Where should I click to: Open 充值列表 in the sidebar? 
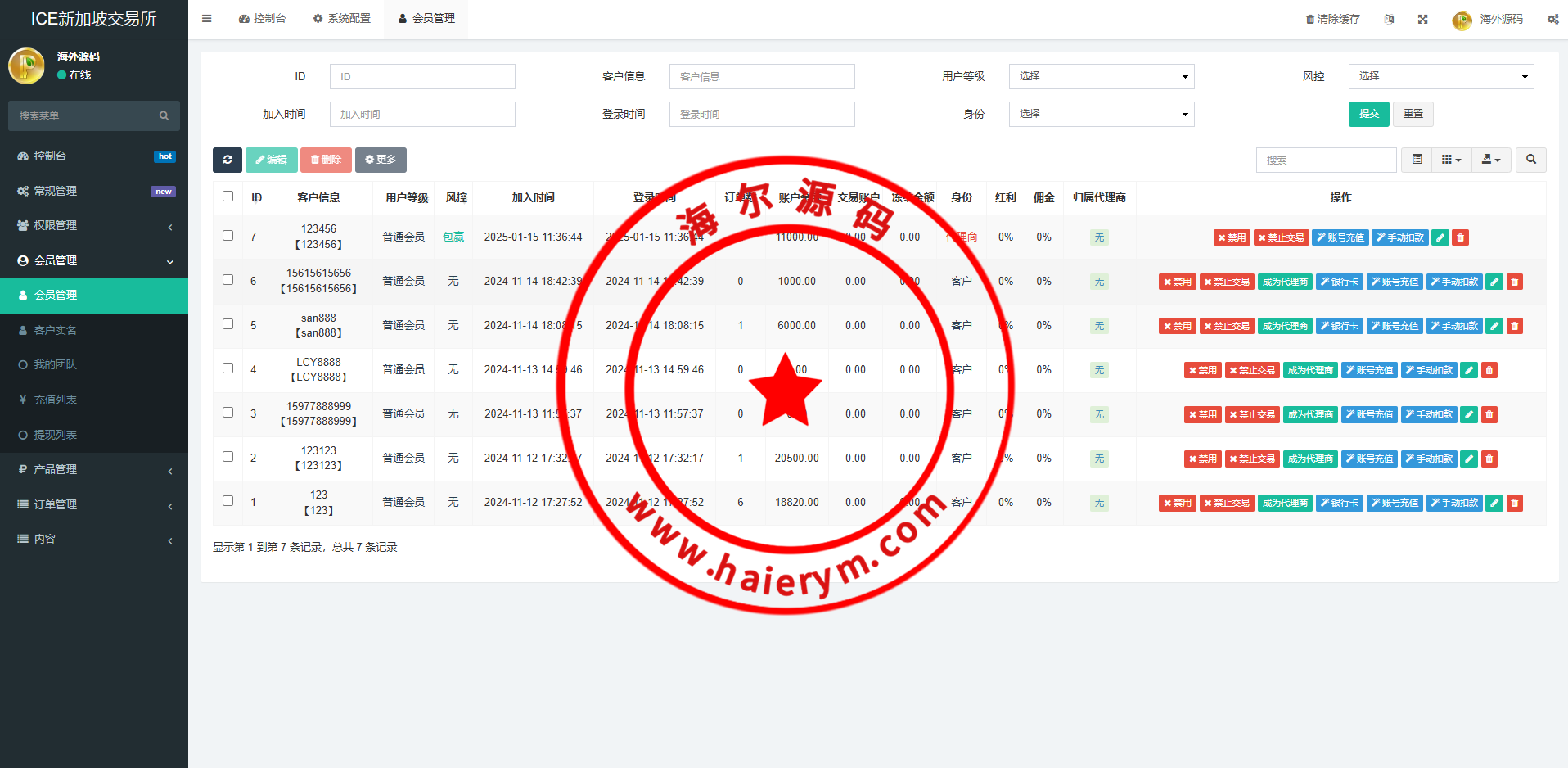pos(56,400)
